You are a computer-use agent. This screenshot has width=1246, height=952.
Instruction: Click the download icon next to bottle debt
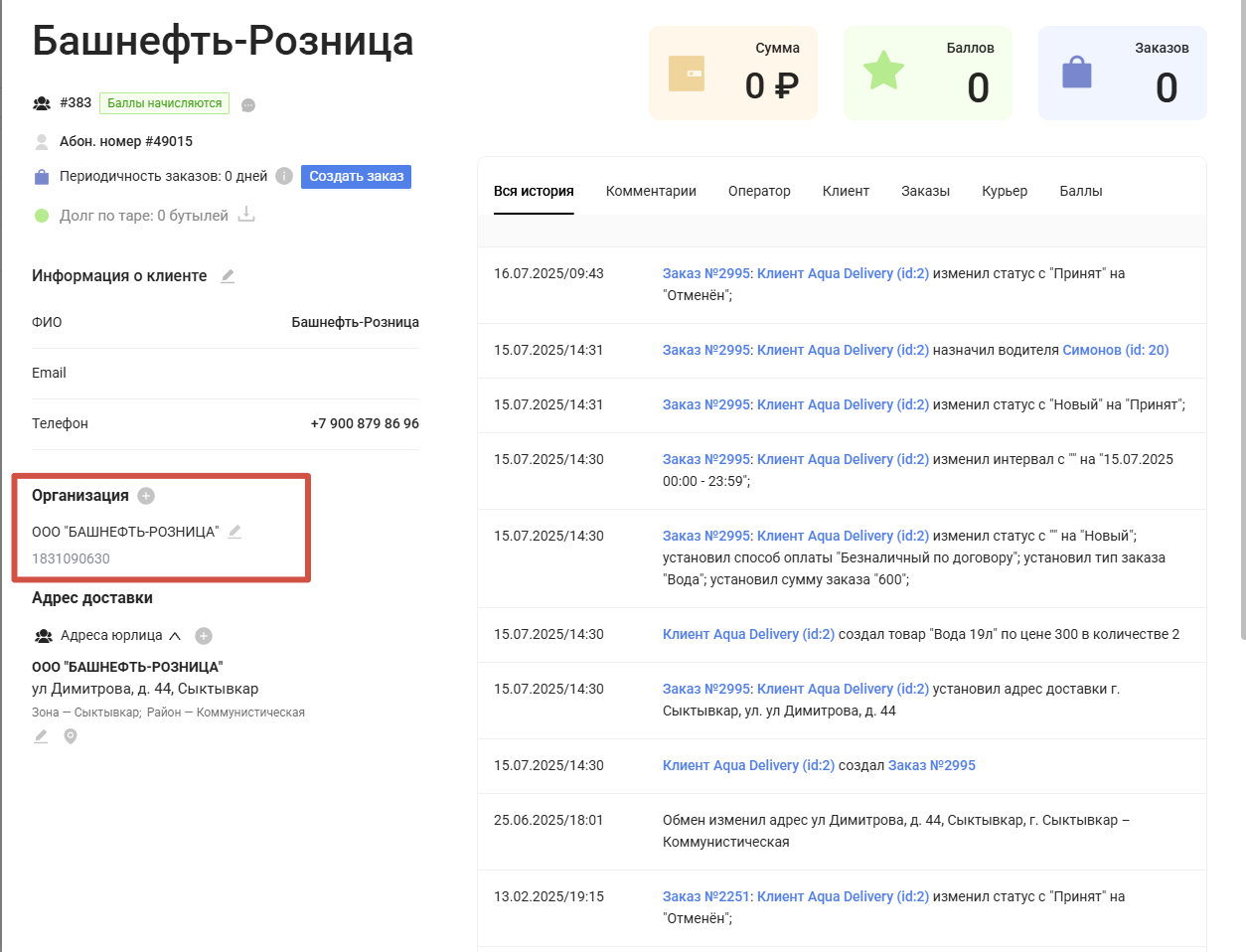click(246, 215)
